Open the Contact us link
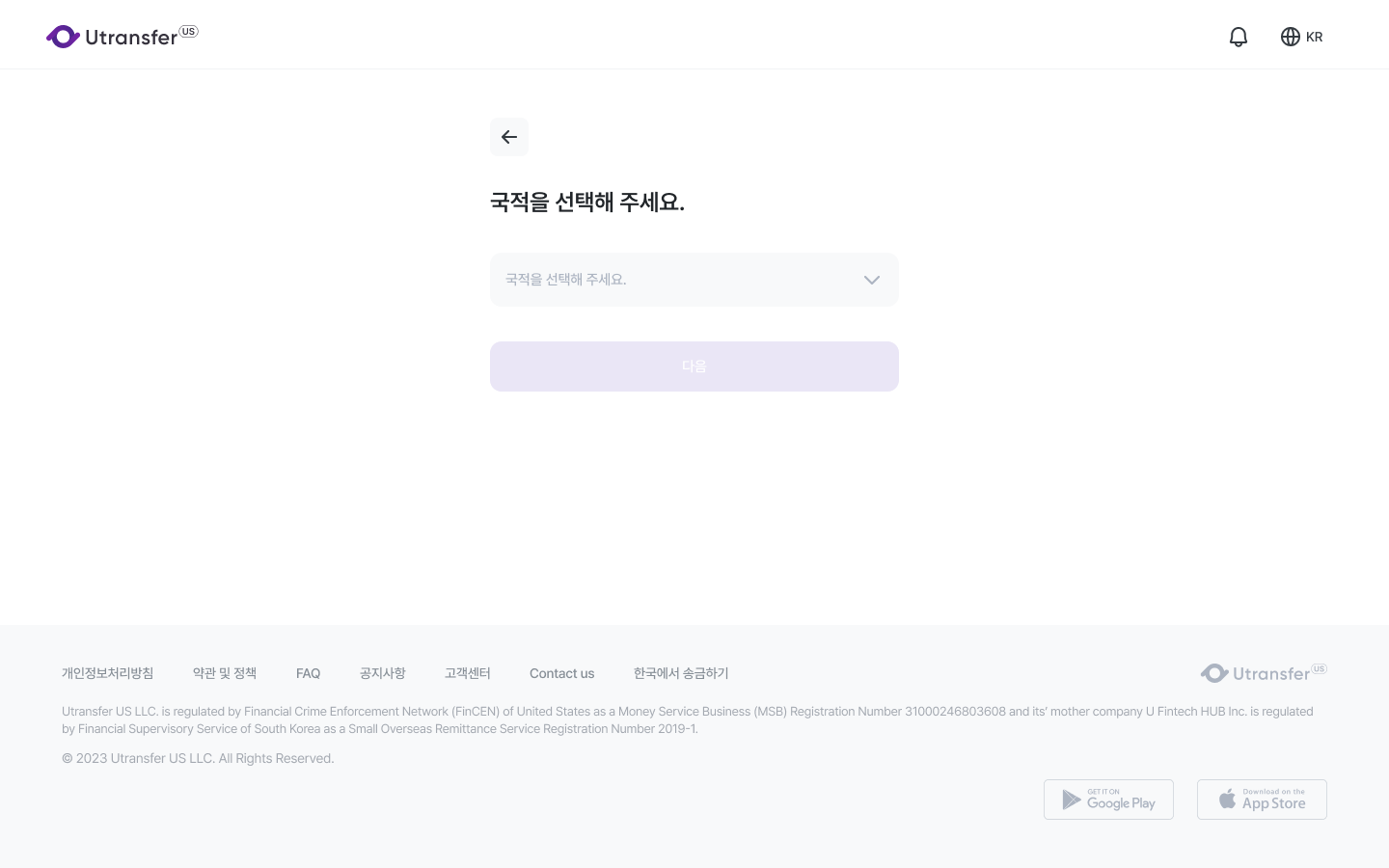This screenshot has height=868, width=1389. (561, 673)
